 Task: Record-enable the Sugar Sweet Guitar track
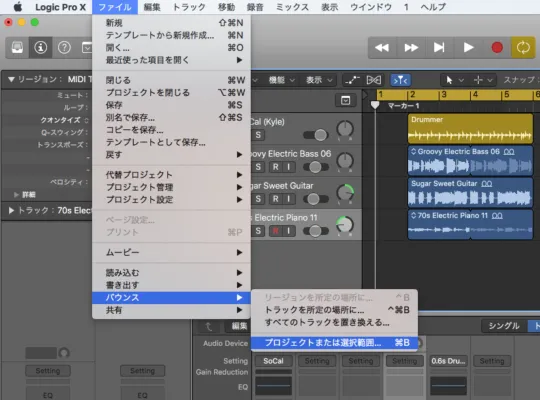click(x=276, y=199)
